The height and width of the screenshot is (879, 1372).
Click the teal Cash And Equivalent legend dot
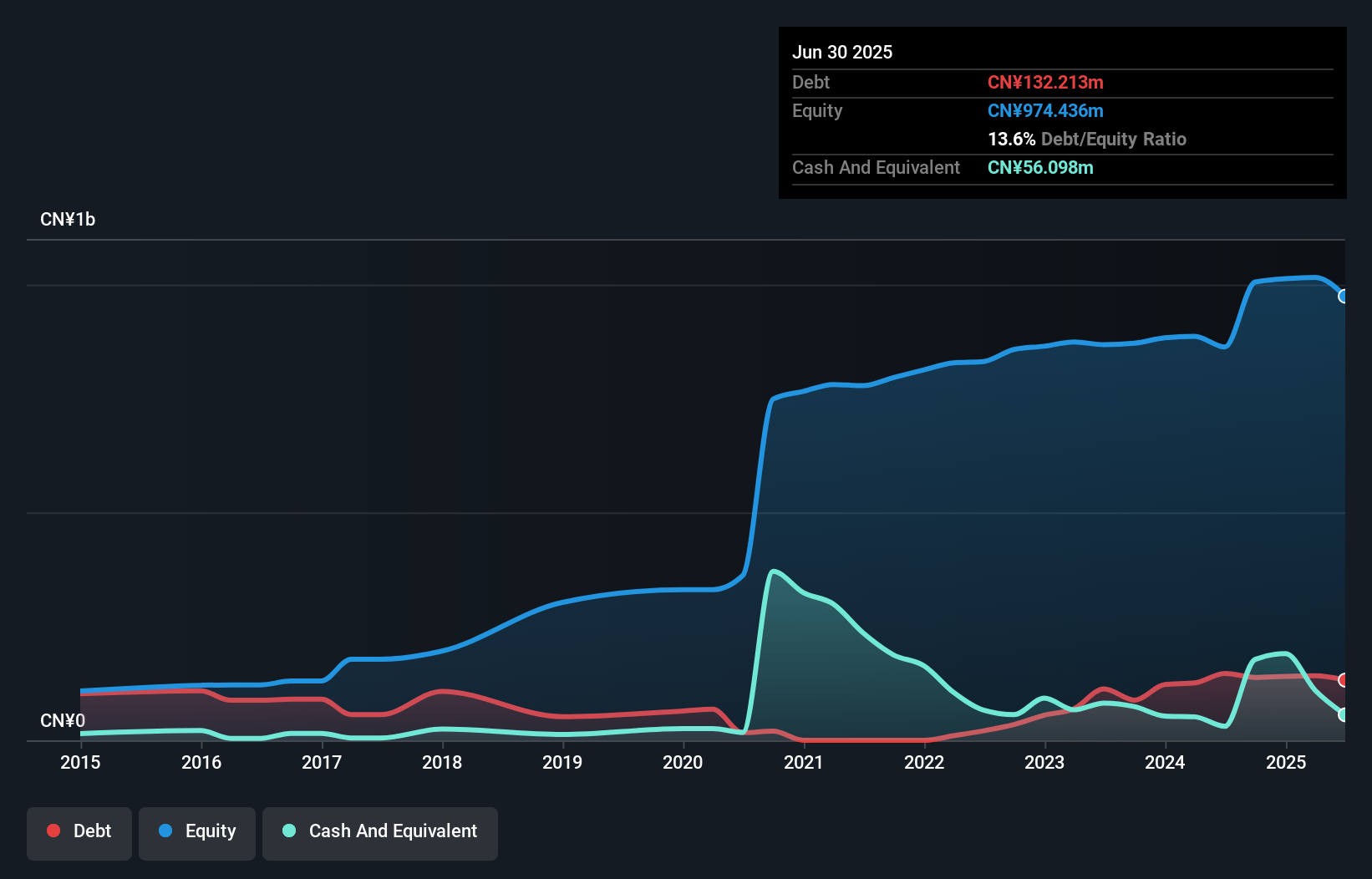click(289, 831)
